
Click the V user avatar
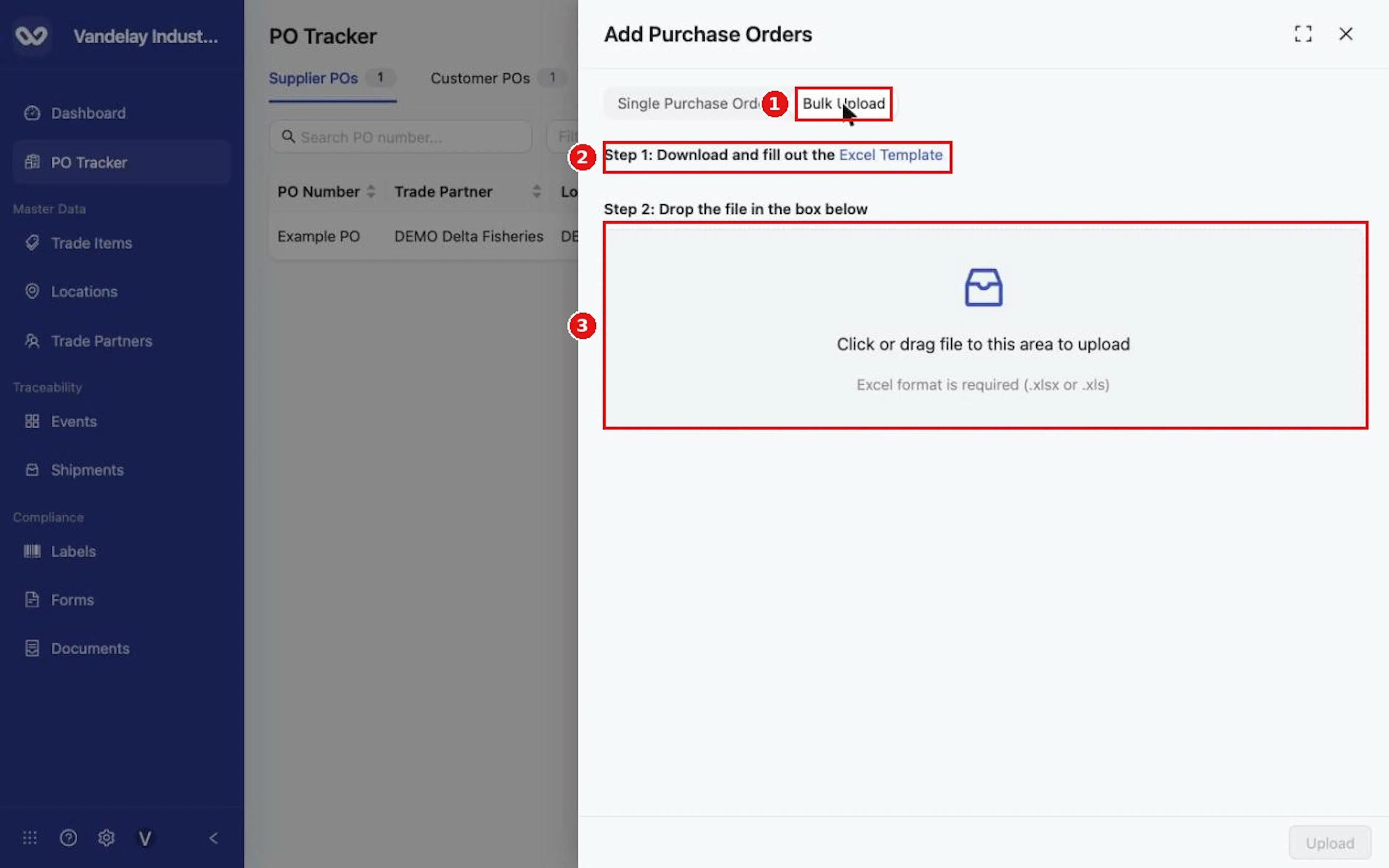(145, 839)
